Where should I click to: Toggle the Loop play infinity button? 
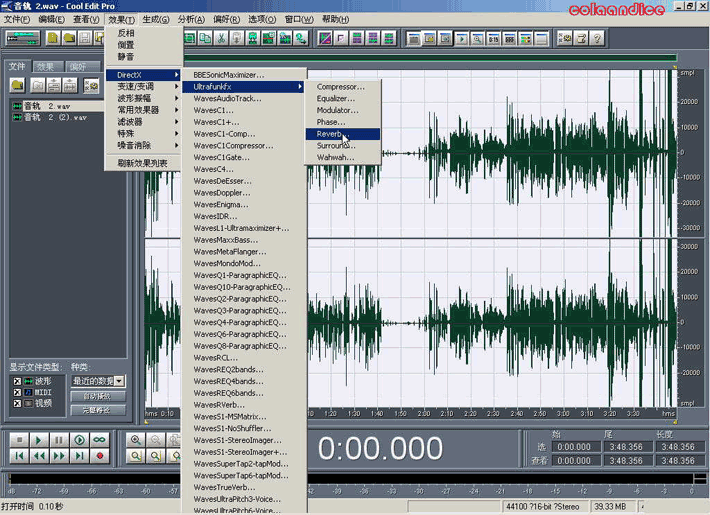(x=99, y=440)
